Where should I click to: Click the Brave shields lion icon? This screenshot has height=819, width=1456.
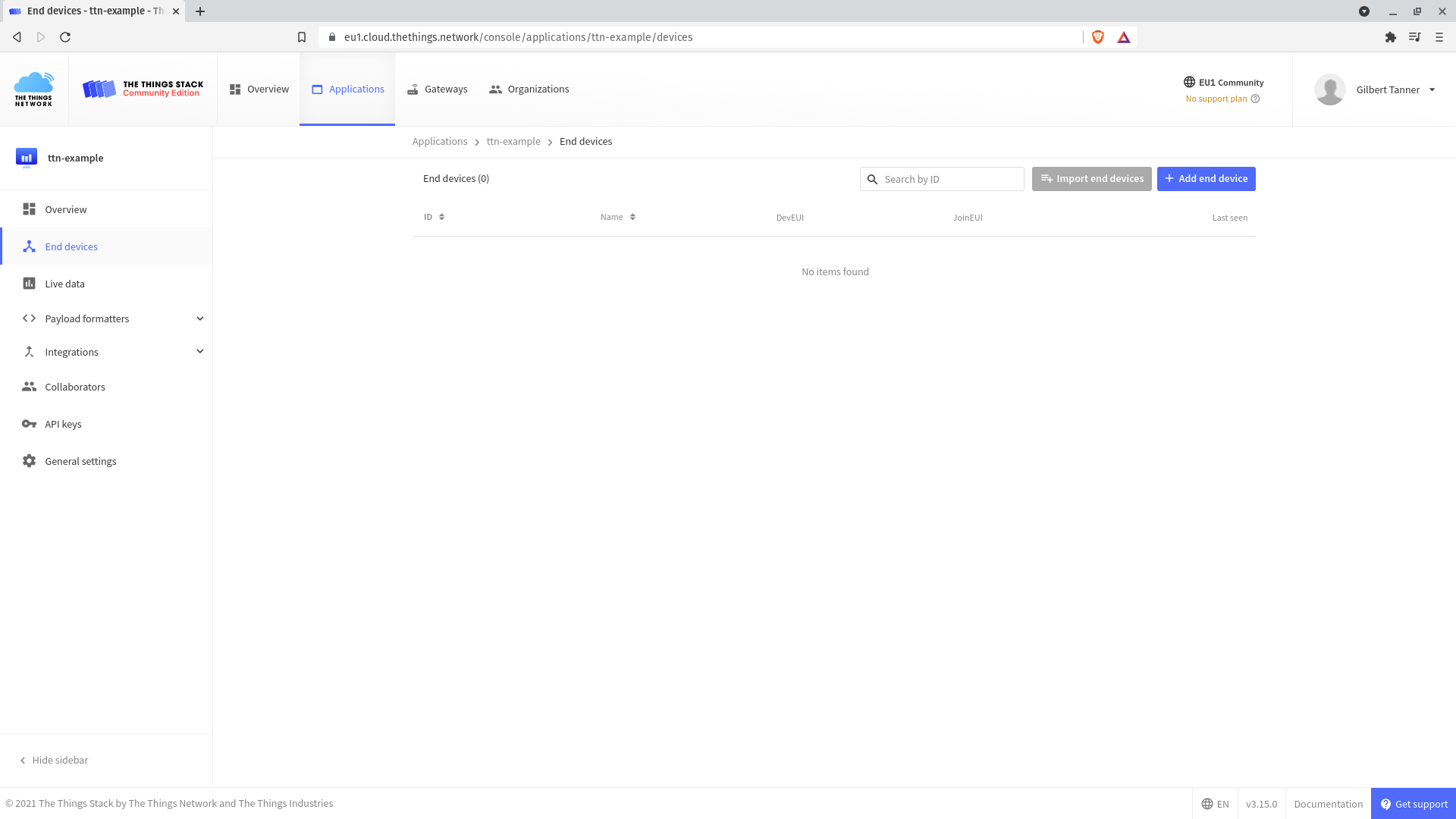coord(1097,37)
